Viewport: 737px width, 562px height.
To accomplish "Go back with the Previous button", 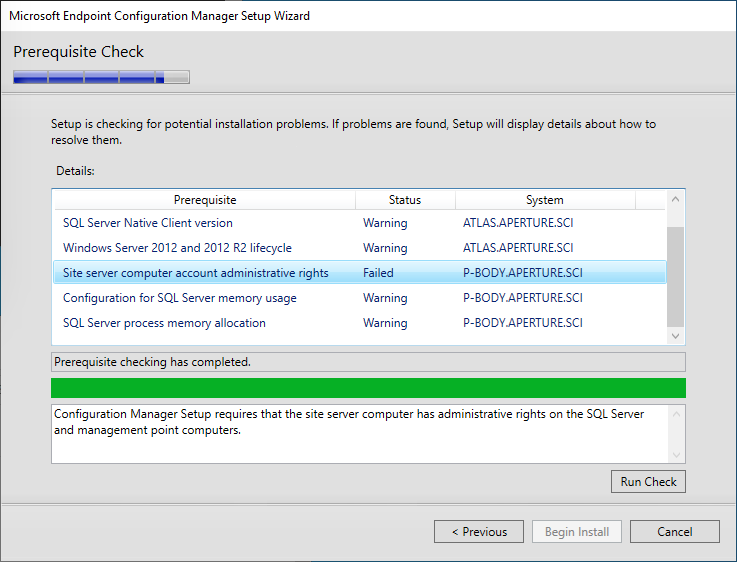I will 478,531.
